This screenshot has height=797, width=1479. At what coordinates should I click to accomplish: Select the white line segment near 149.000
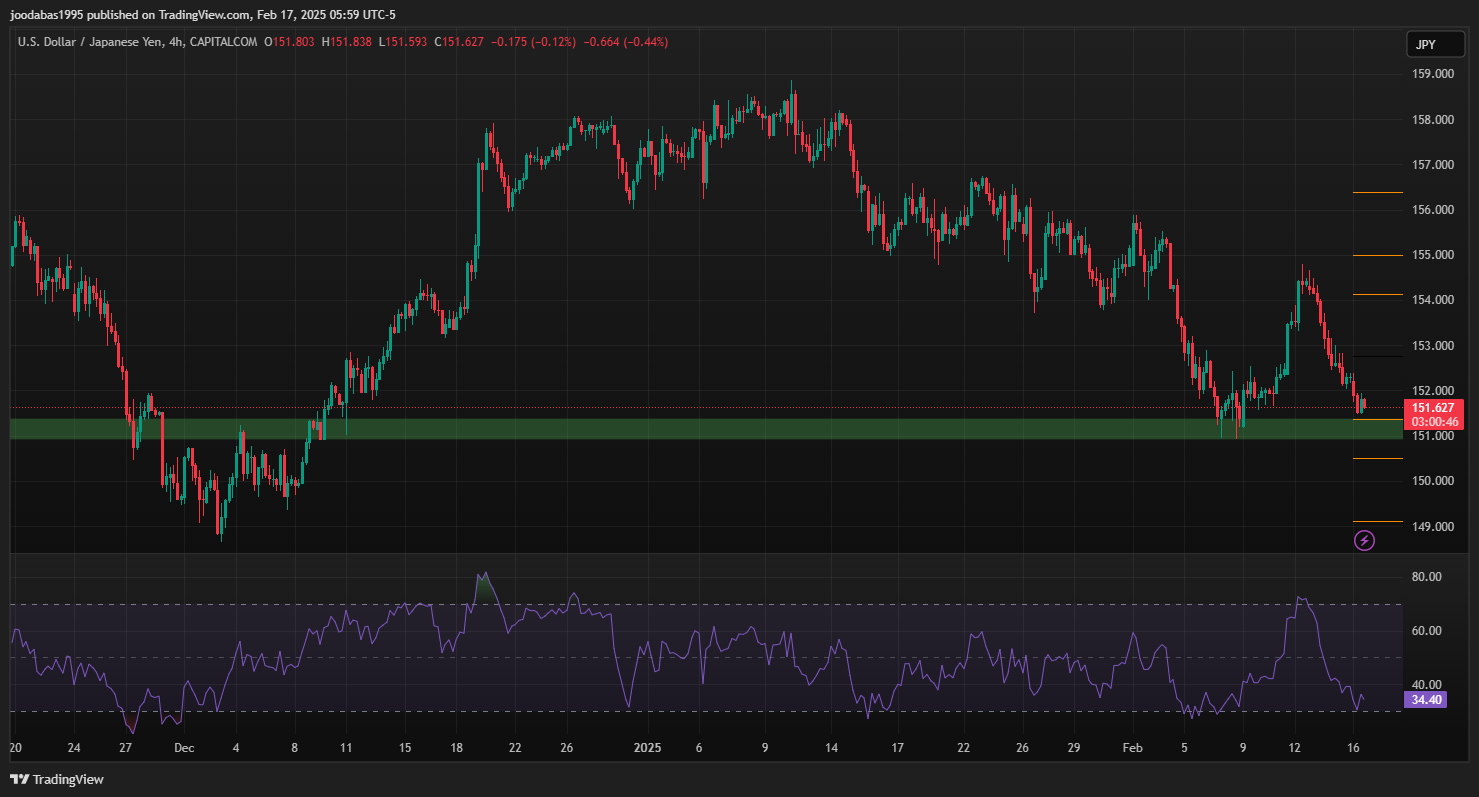tap(1377, 521)
